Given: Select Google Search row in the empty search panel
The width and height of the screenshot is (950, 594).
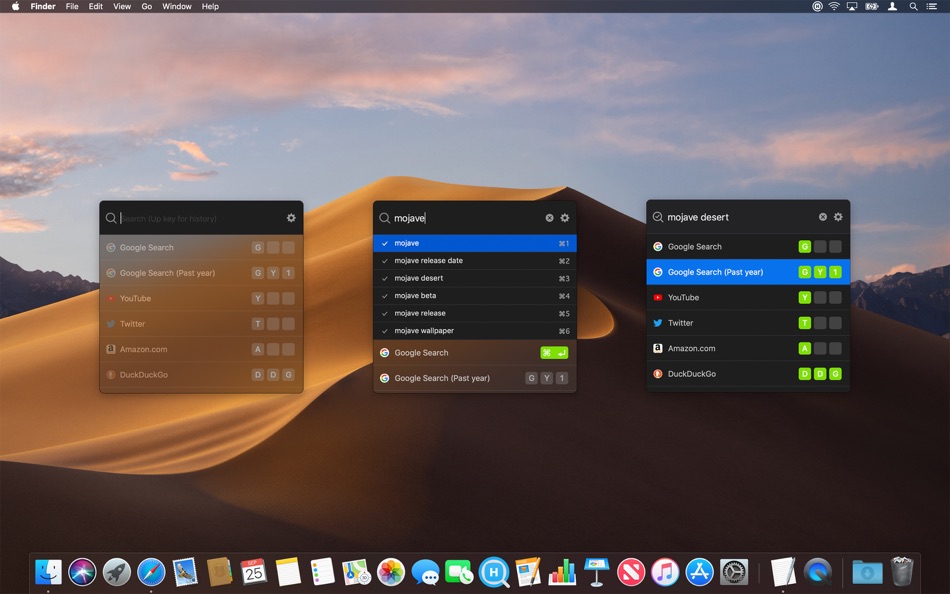Looking at the screenshot, I should (201, 247).
